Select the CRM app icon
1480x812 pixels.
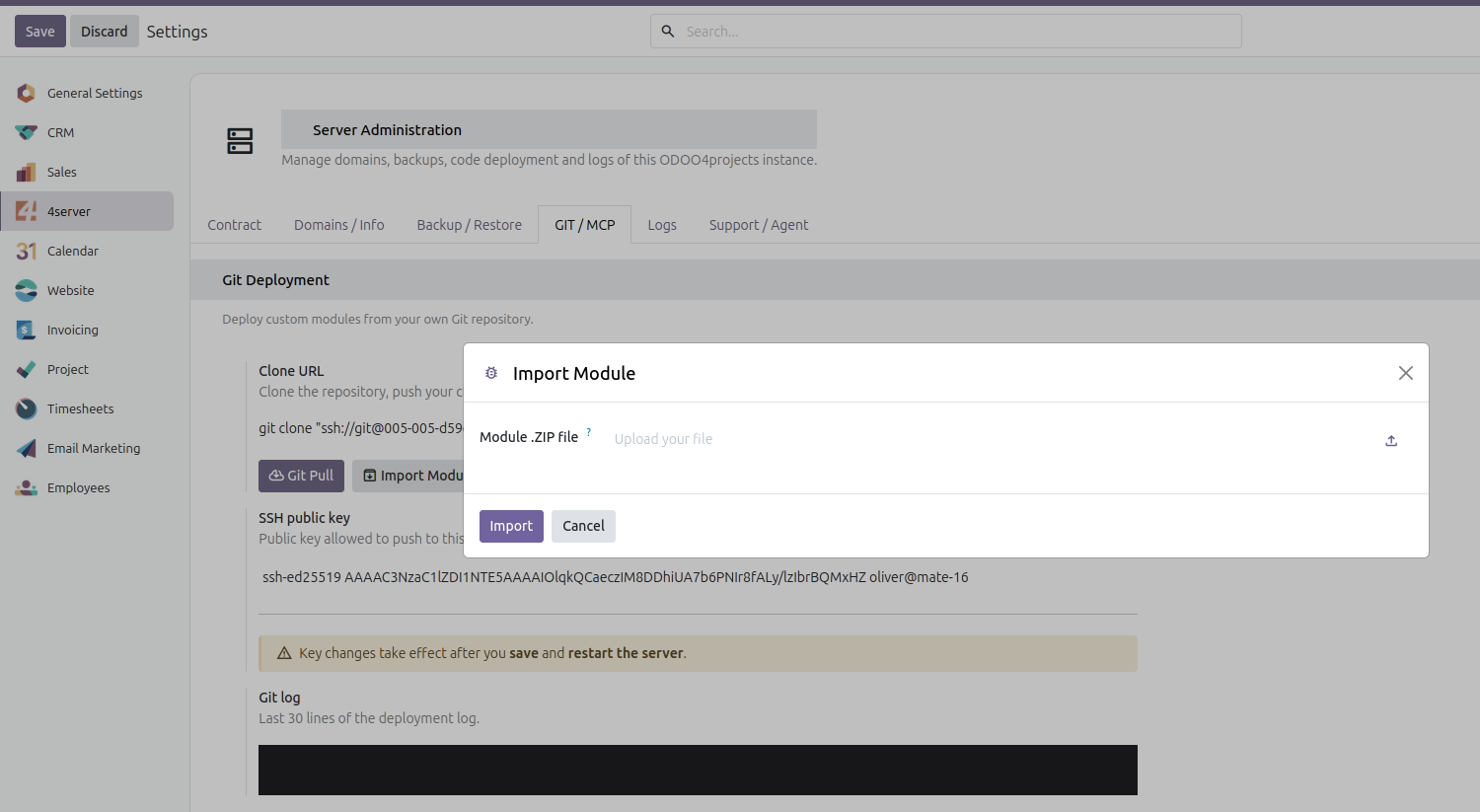(27, 132)
